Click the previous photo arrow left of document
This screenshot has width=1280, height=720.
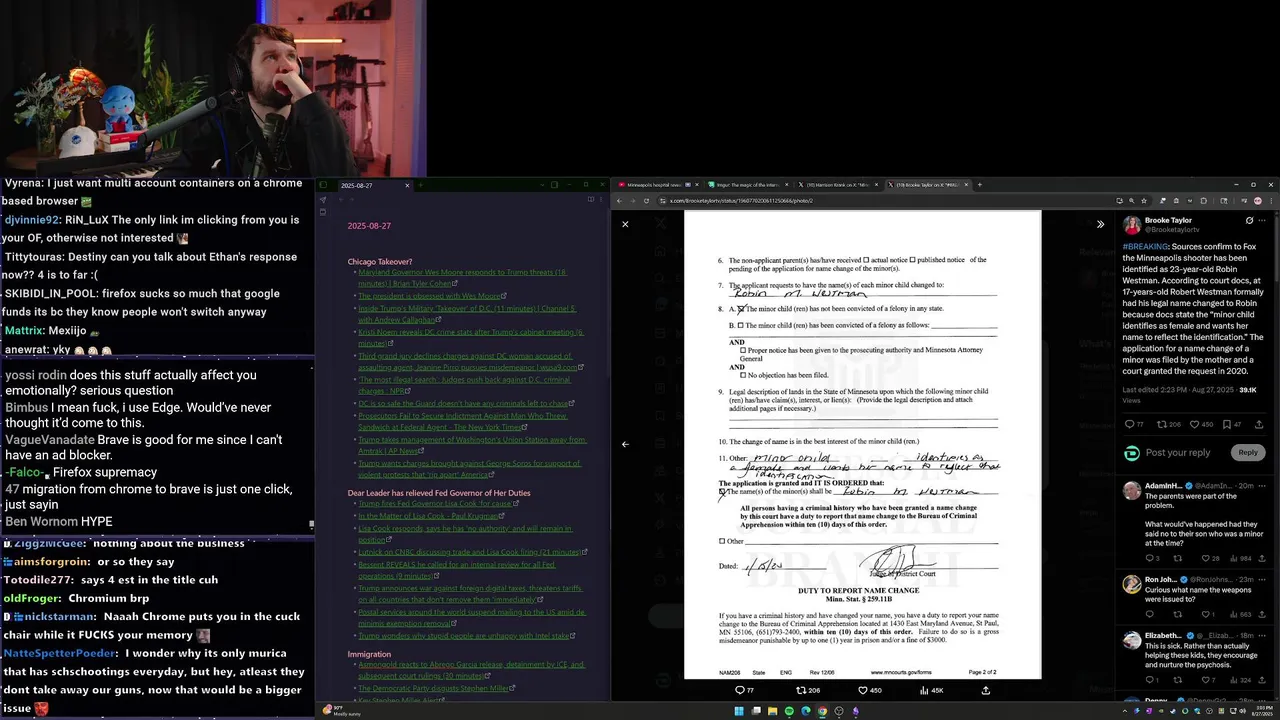pyautogui.click(x=625, y=444)
